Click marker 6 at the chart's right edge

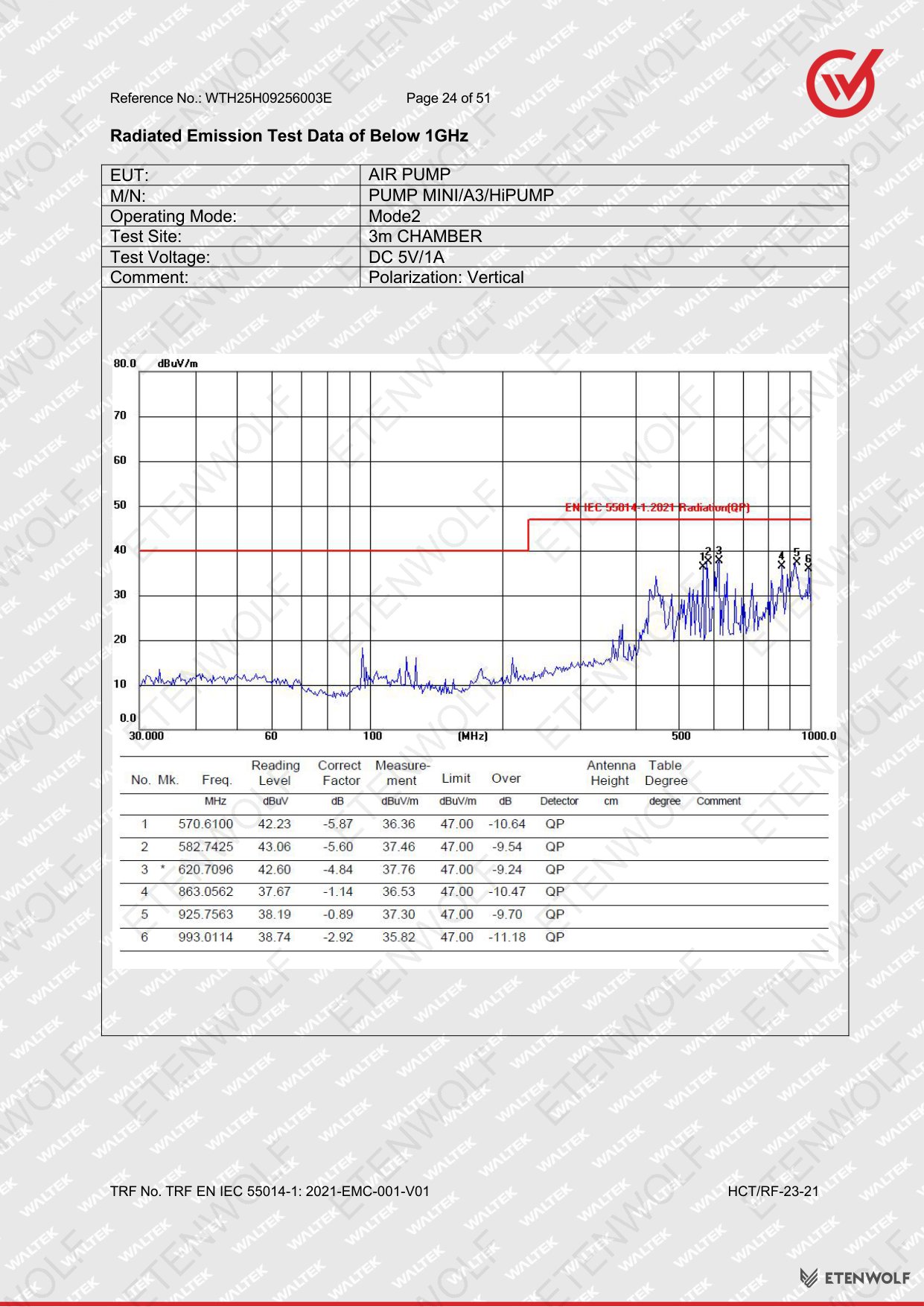point(808,562)
